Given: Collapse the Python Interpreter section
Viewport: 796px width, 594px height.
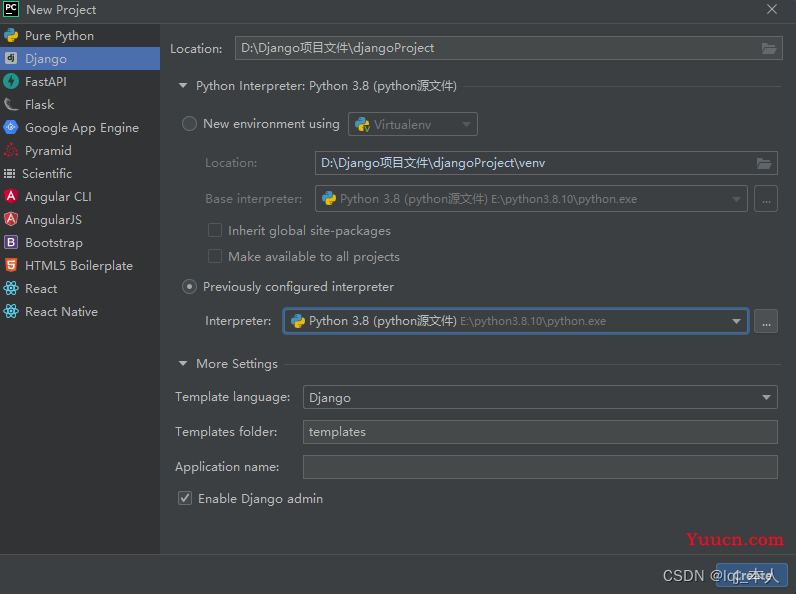Looking at the screenshot, I should (x=183, y=86).
